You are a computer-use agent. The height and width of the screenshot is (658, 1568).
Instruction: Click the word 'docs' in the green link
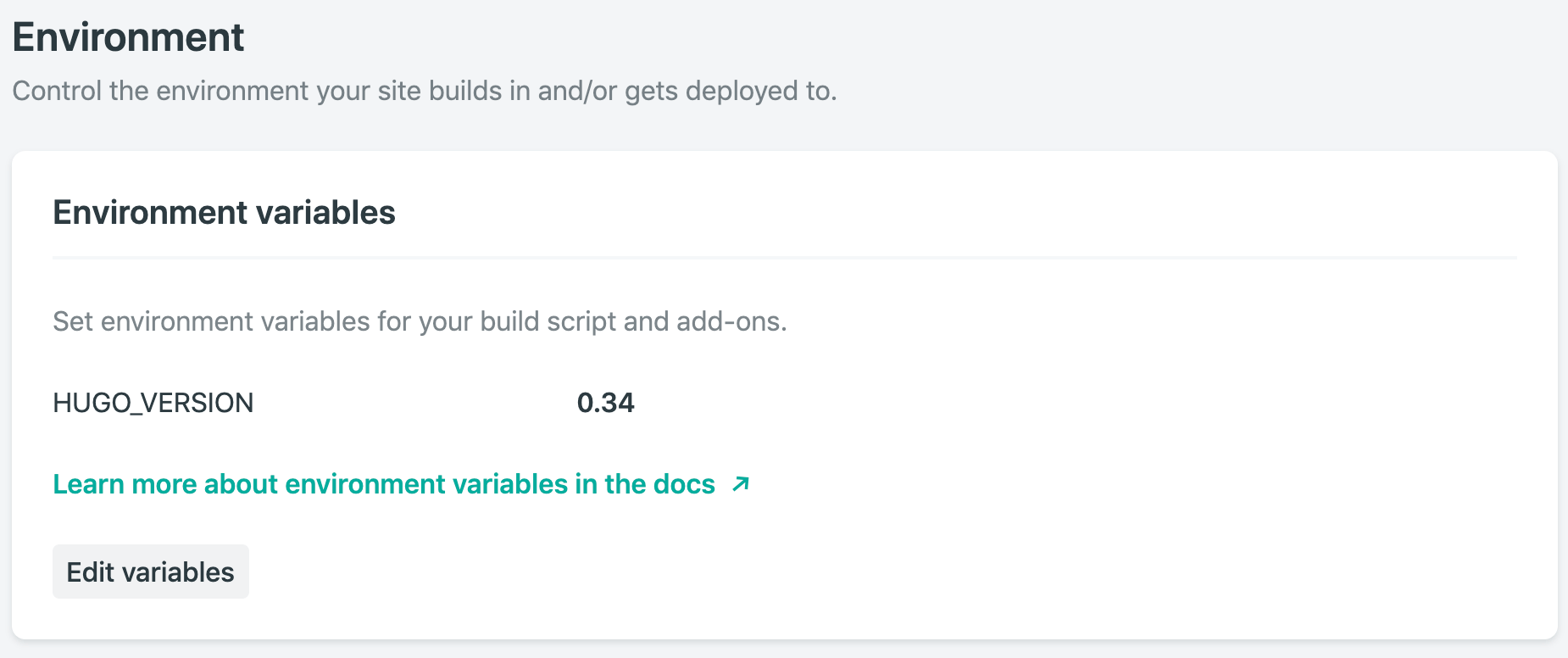coord(684,484)
